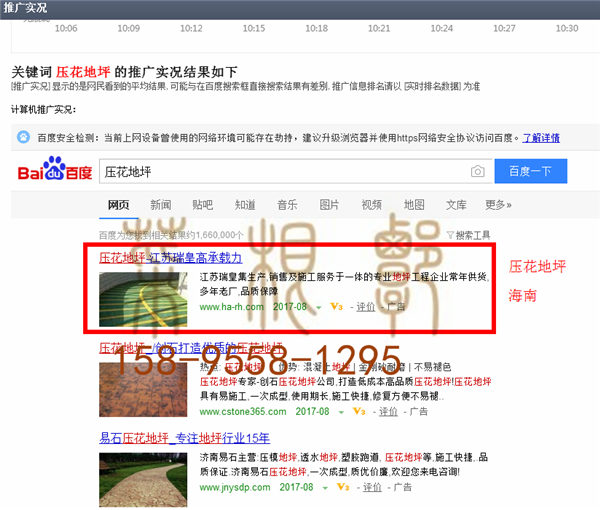The image size is (600, 510).
Task: Click the 计算机推广实况 label
Action: [x=43, y=110]
